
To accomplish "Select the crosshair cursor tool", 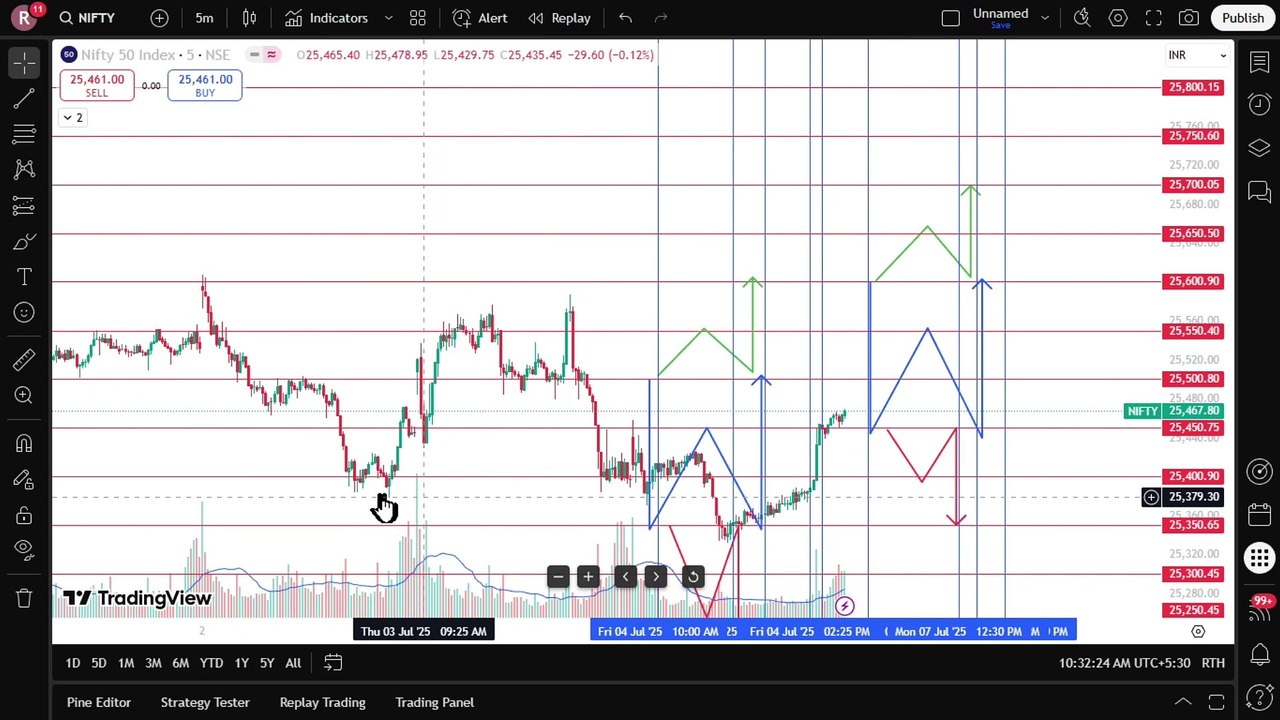I will pyautogui.click(x=24, y=62).
